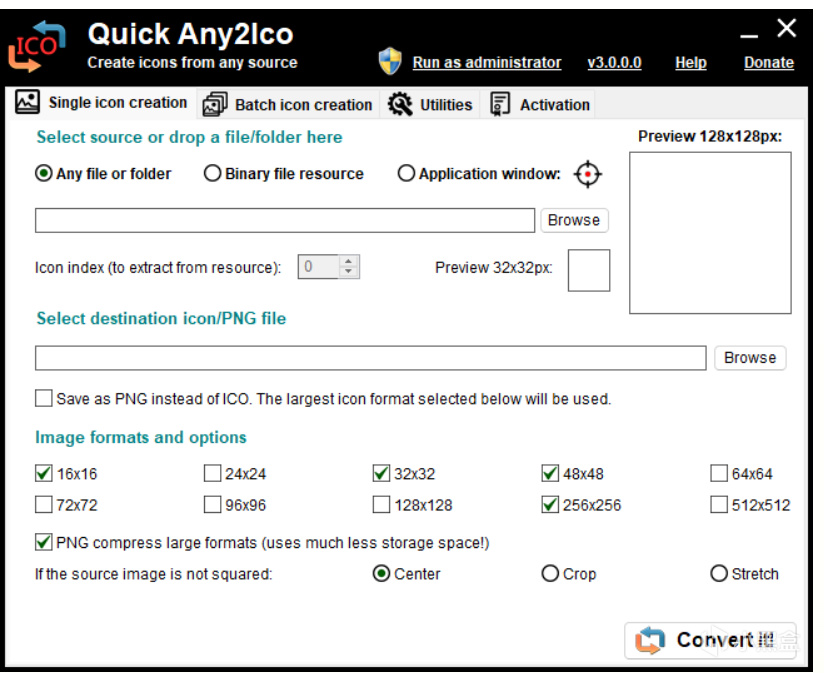Screen dimensions: 824x673
Task: Click the administrator shield icon
Action: pos(390,62)
